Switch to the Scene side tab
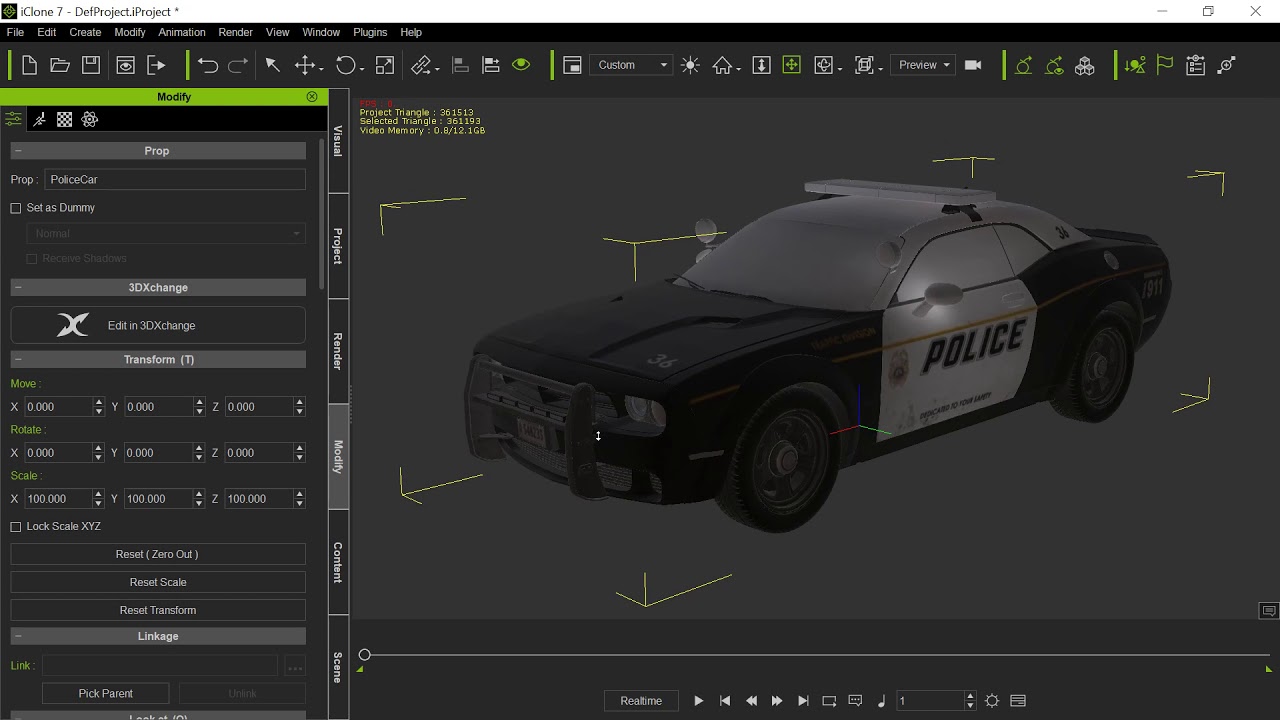 click(338, 667)
